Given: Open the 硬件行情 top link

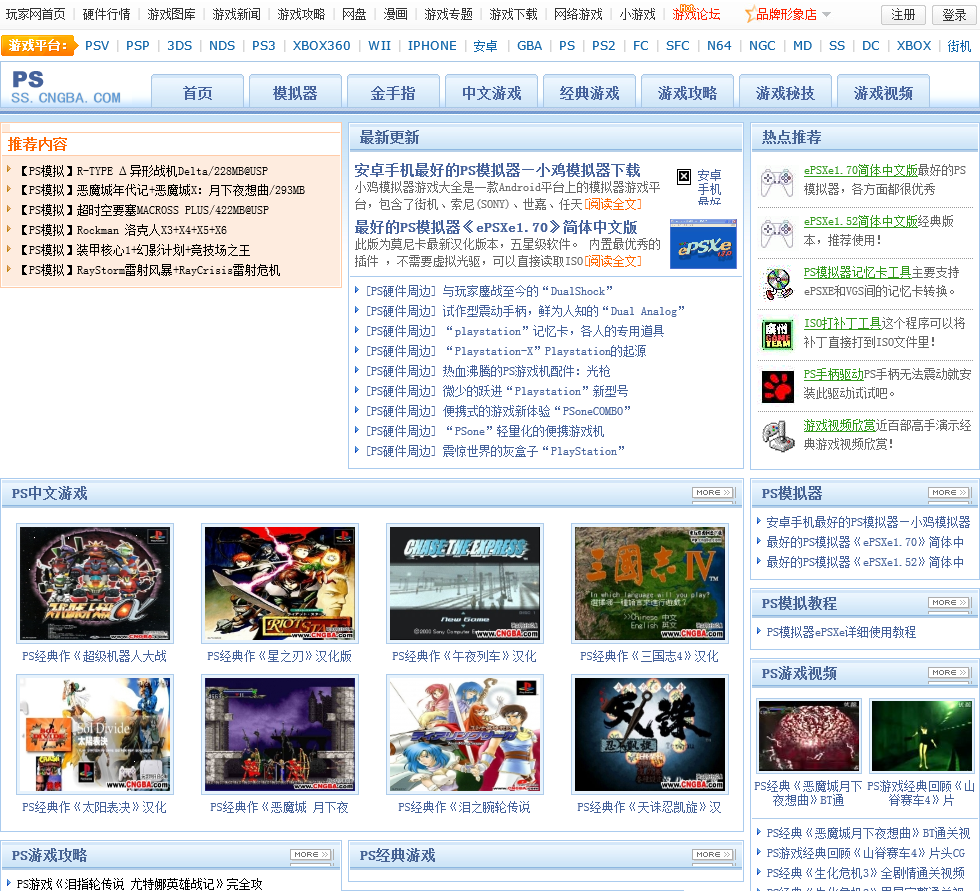Looking at the screenshot, I should [x=106, y=14].
